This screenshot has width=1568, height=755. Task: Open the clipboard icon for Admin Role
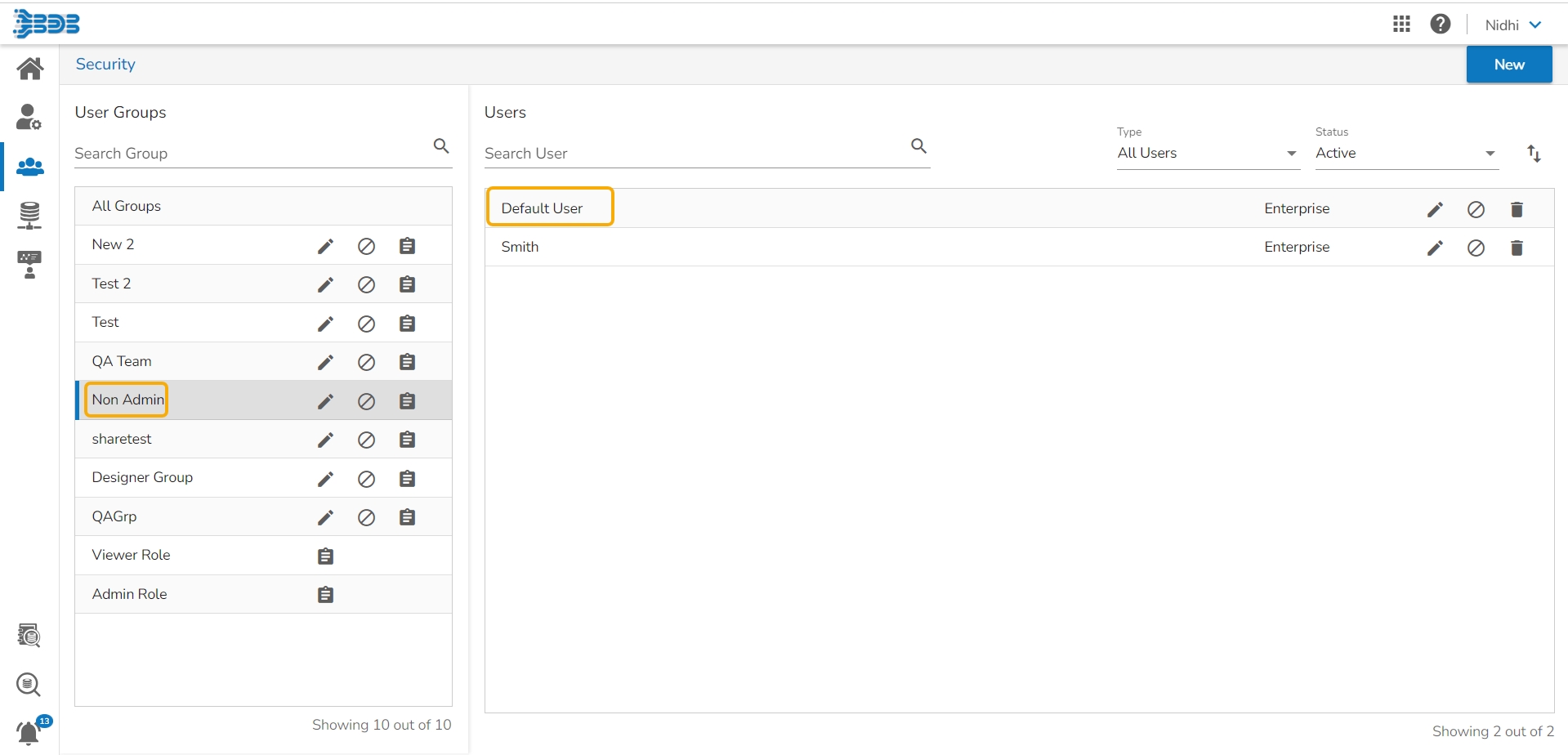tap(325, 595)
